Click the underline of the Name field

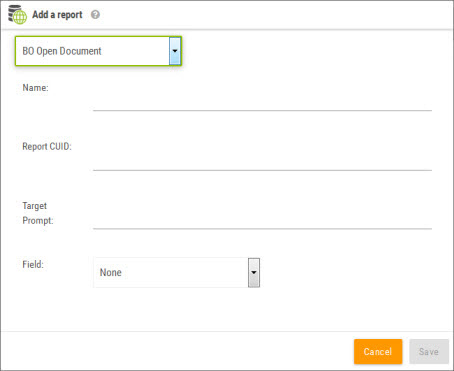coord(262,110)
